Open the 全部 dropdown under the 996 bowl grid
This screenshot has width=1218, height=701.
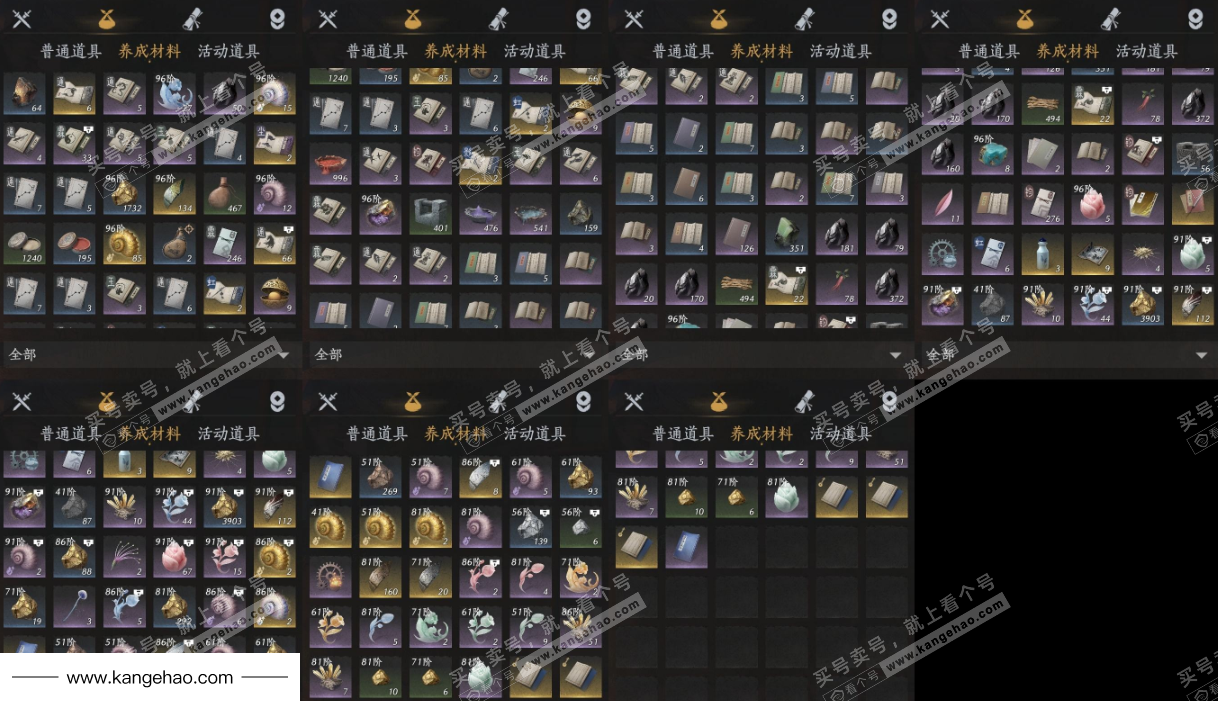(457, 354)
